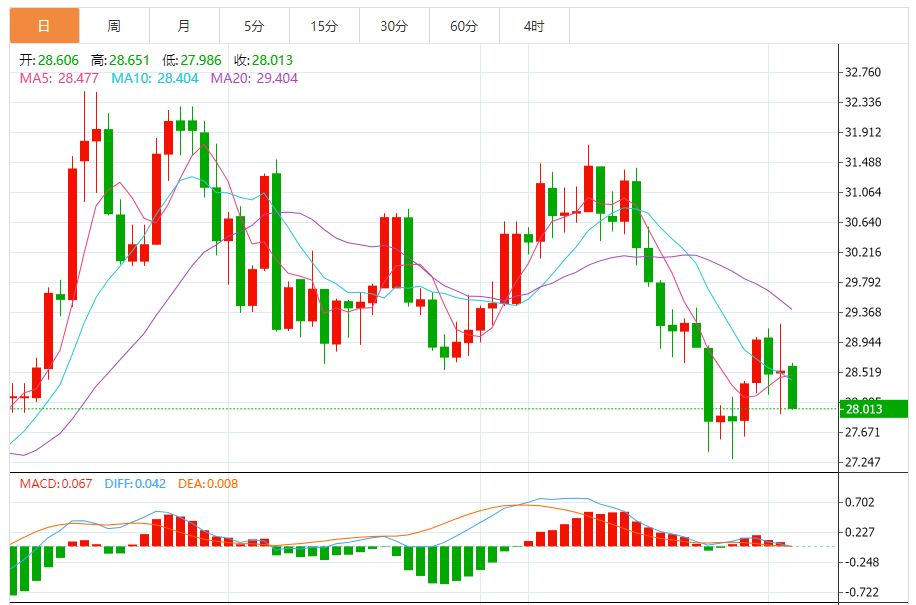Click the MA10: 28.404 label

pyautogui.click(x=155, y=78)
